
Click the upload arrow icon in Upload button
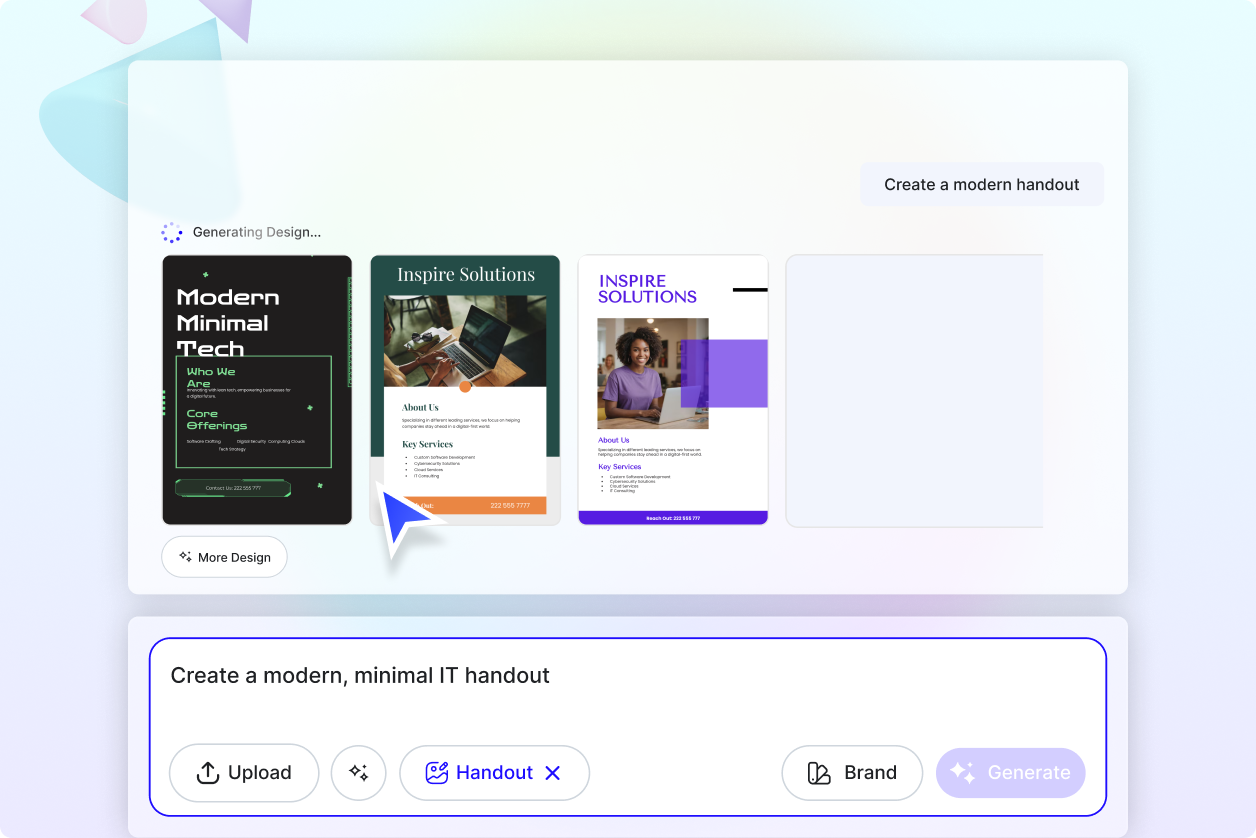[208, 773]
